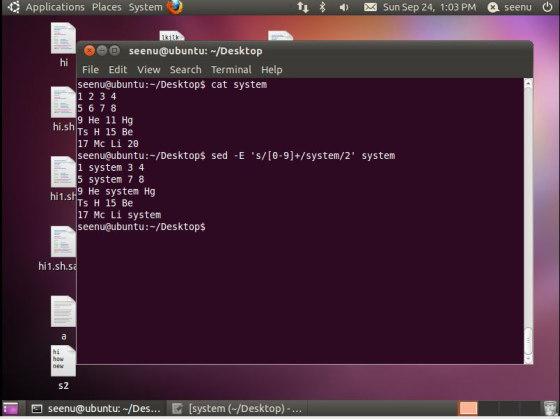Click the line '17 Mc Li 20'
Screen dimensions: 560x419
point(108,144)
